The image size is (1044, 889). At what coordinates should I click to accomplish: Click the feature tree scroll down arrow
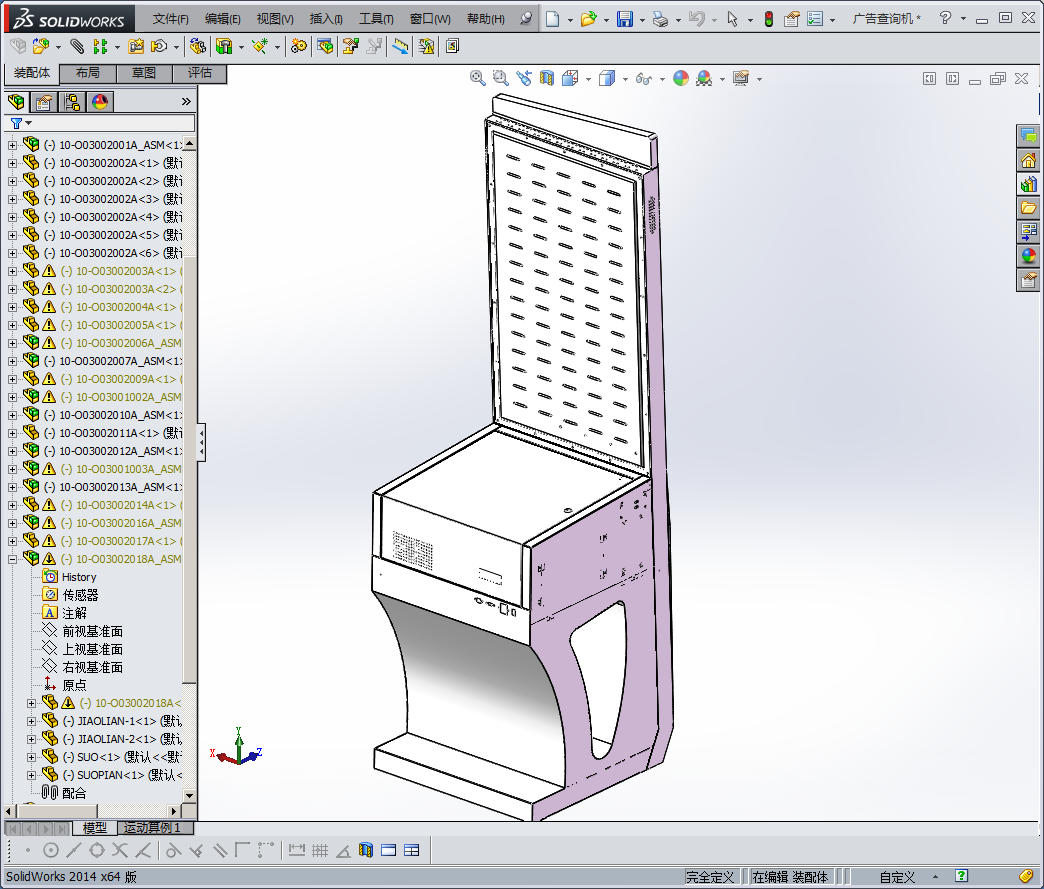coord(189,795)
